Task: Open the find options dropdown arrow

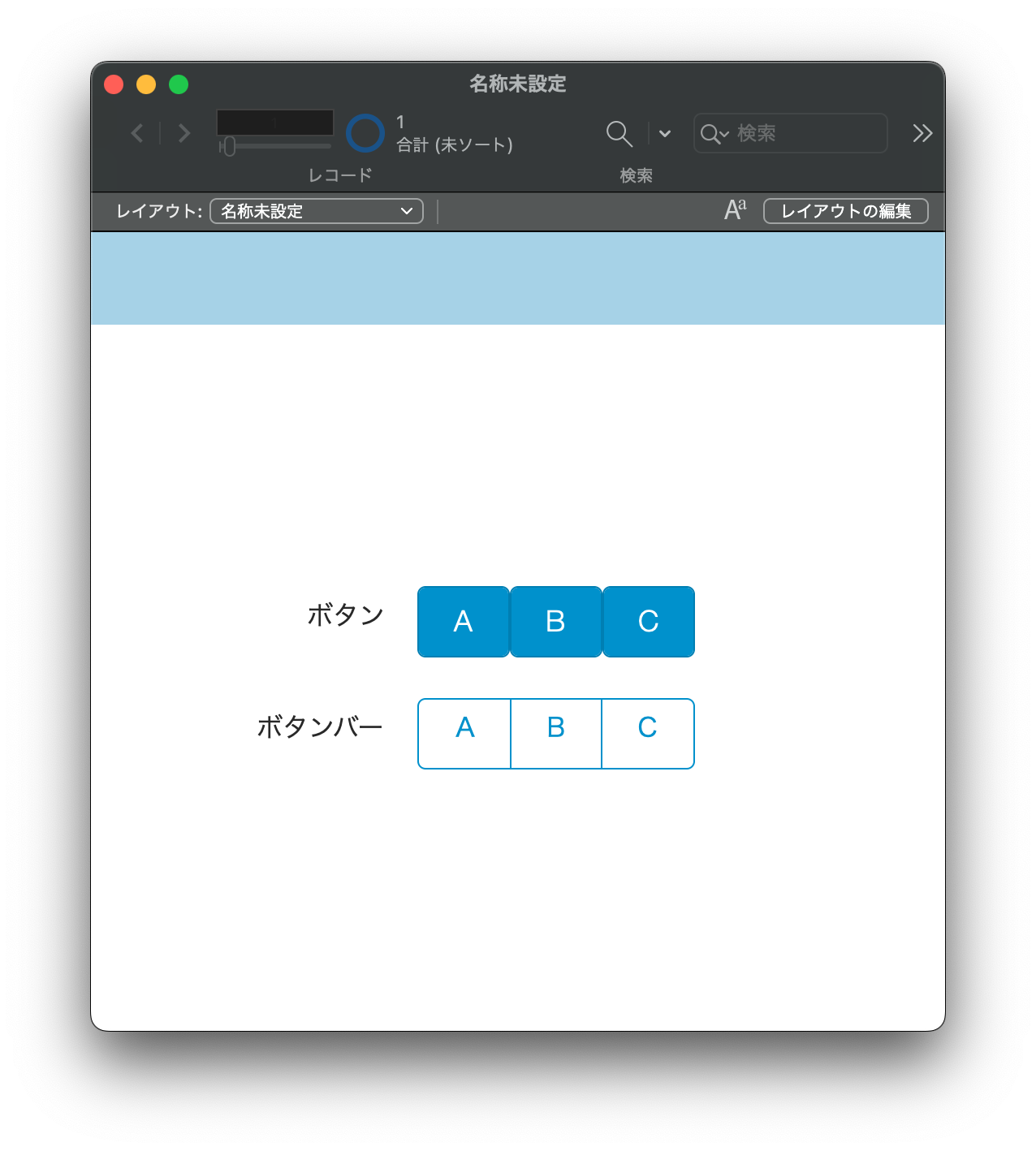Action: [x=665, y=133]
